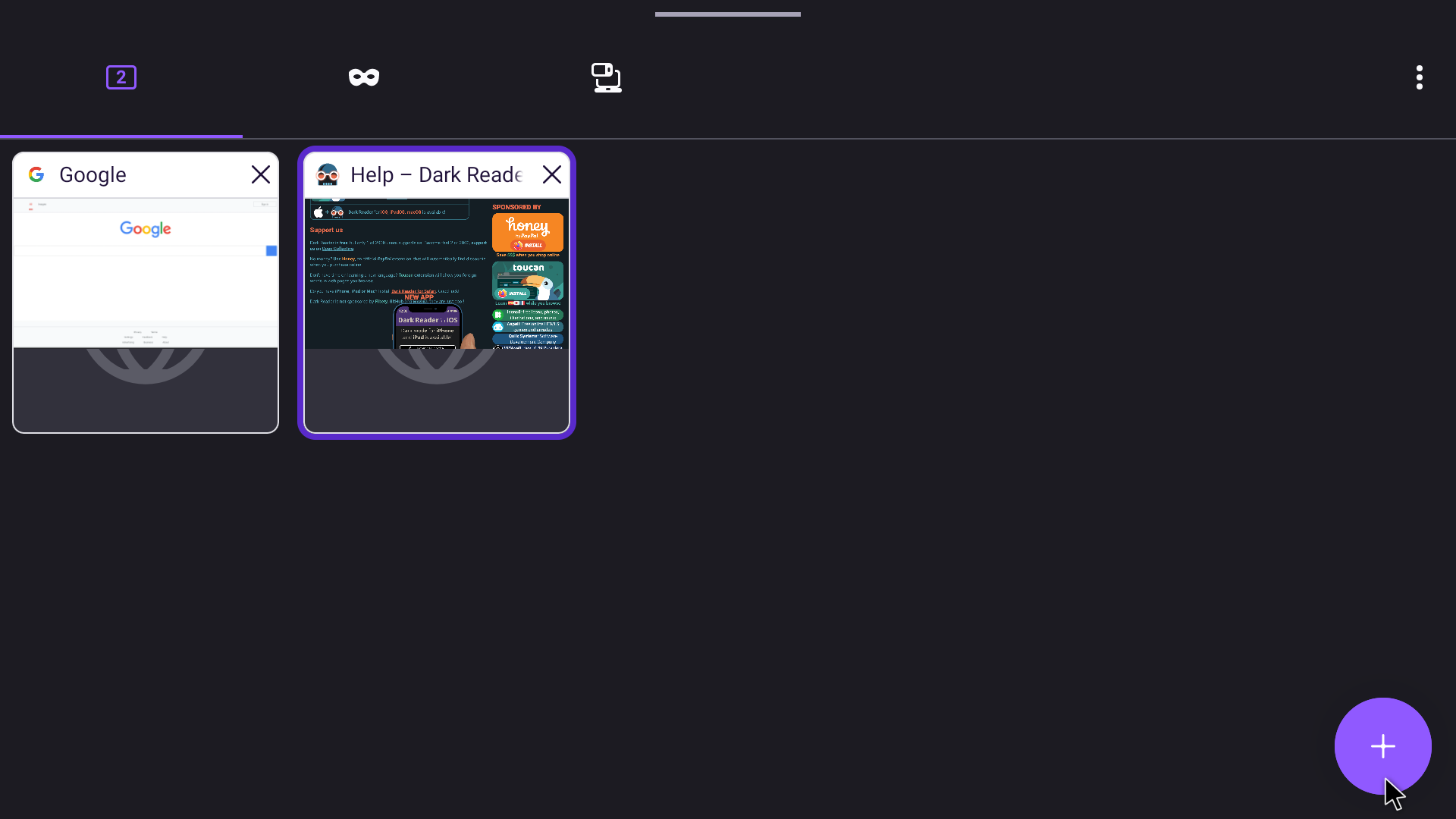Image resolution: width=1456 pixels, height=819 pixels.
Task: Open the three-dot overflow menu
Action: point(1419,77)
